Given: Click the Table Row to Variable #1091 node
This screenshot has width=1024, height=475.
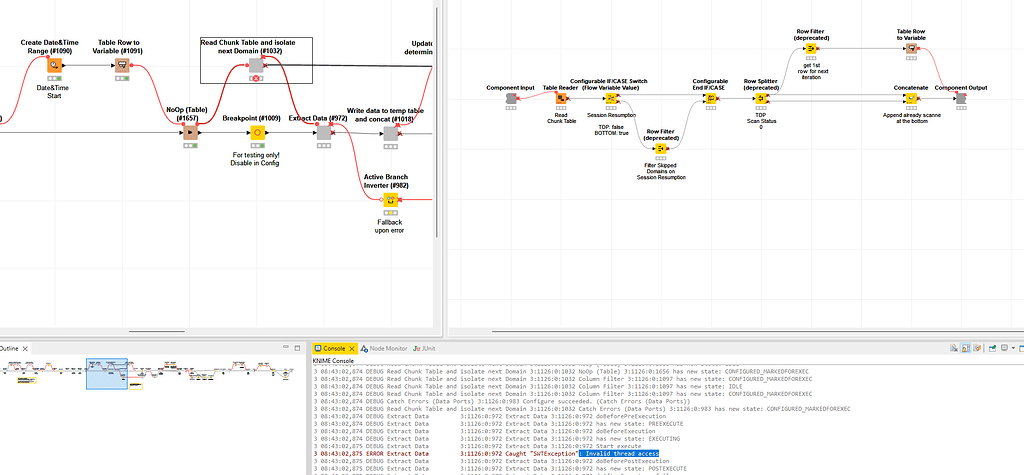Looking at the screenshot, I should [x=121, y=67].
